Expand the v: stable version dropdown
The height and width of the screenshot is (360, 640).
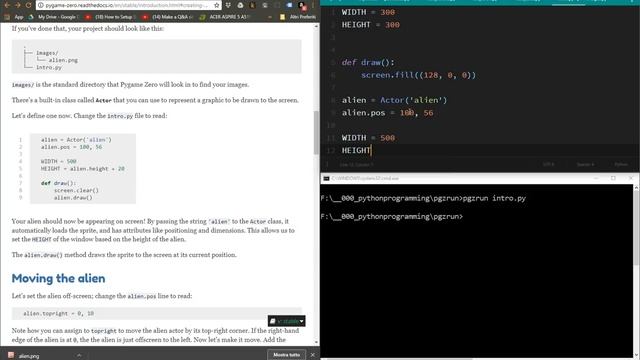(x=287, y=321)
